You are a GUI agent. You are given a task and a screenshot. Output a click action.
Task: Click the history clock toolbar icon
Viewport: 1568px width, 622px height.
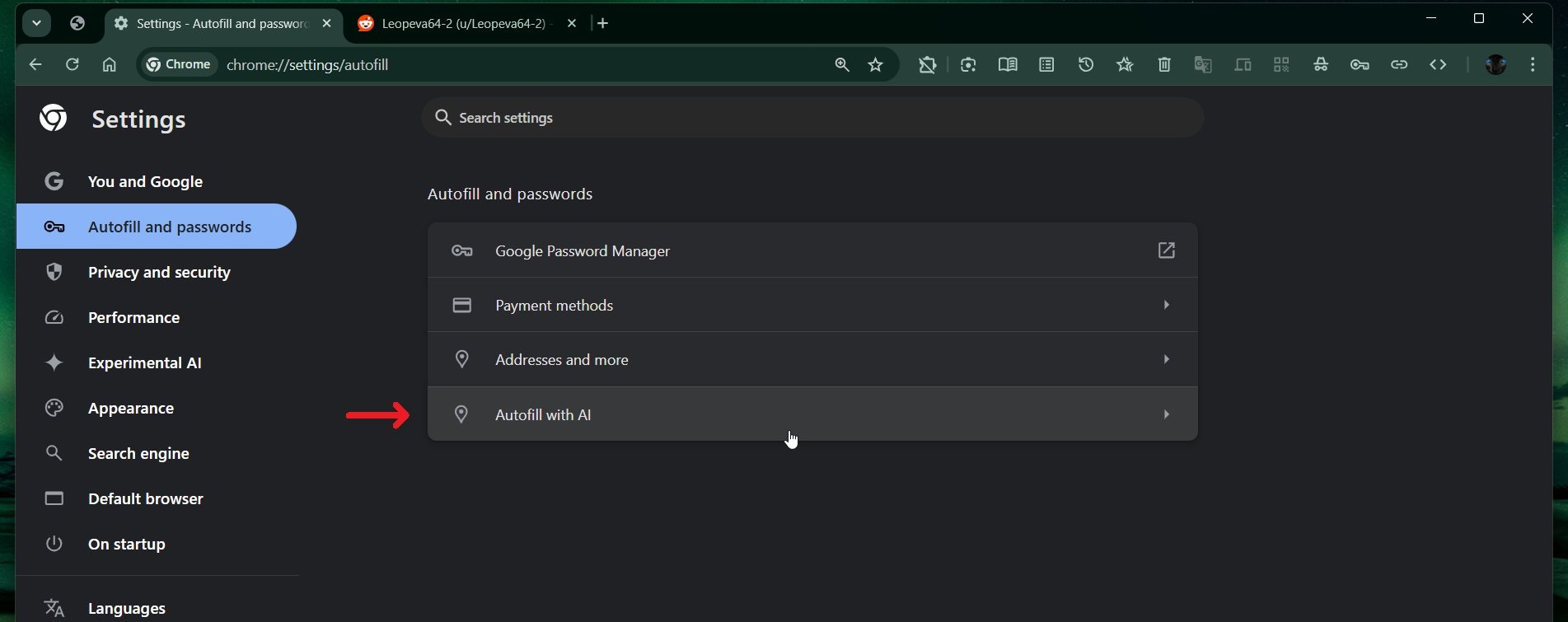pos(1085,65)
